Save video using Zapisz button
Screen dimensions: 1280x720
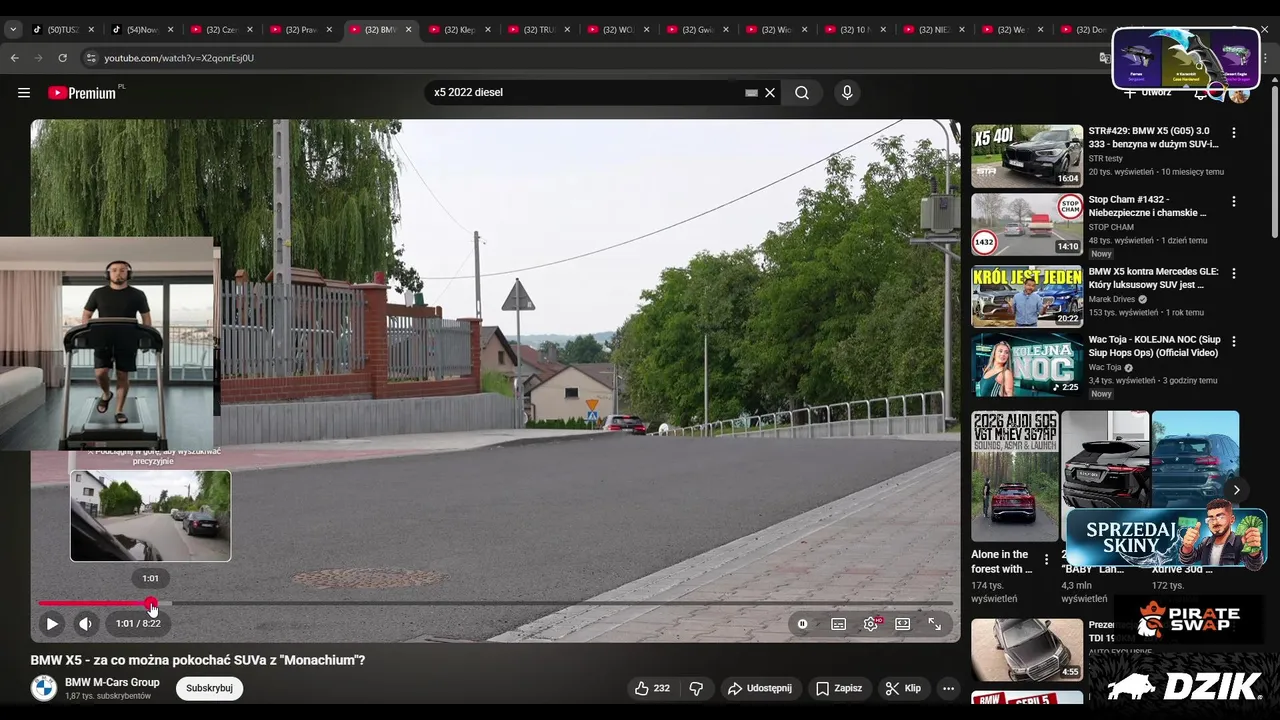[838, 688]
